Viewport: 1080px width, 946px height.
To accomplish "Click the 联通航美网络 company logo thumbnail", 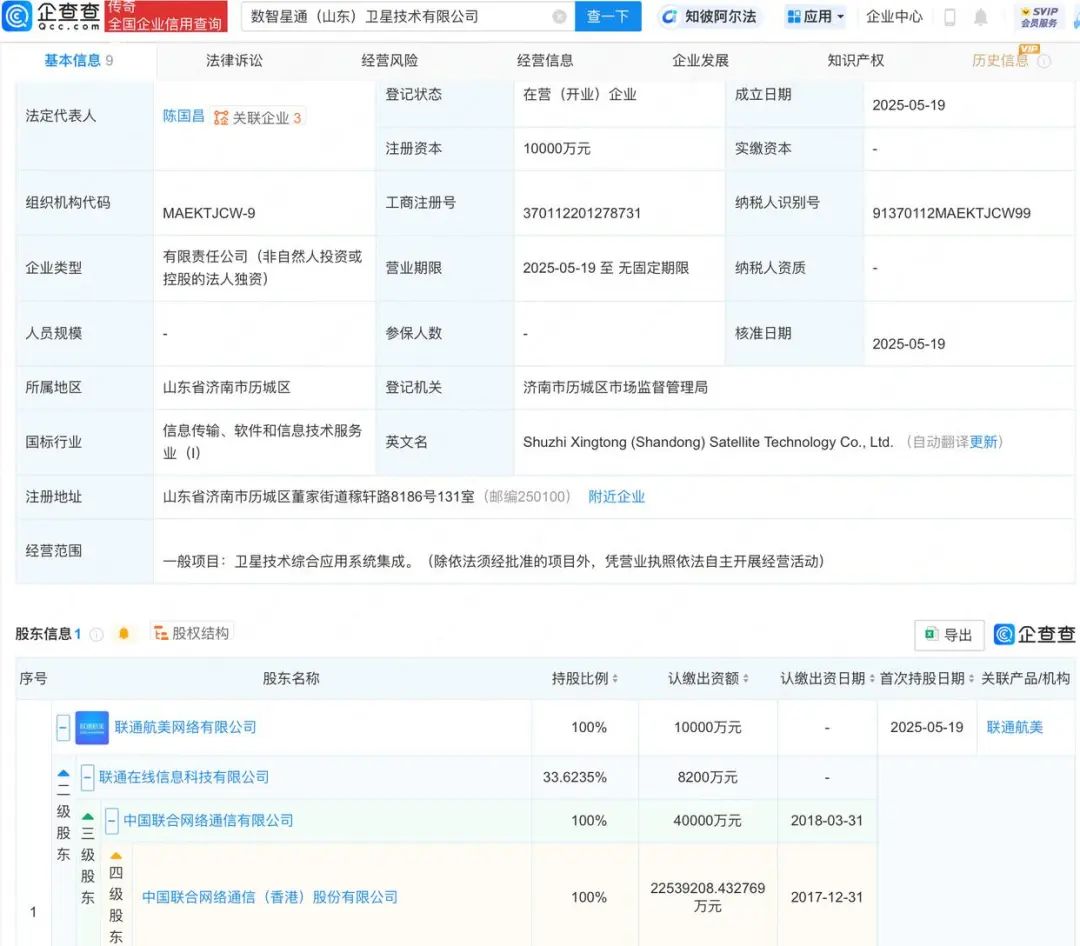I will click(92, 728).
